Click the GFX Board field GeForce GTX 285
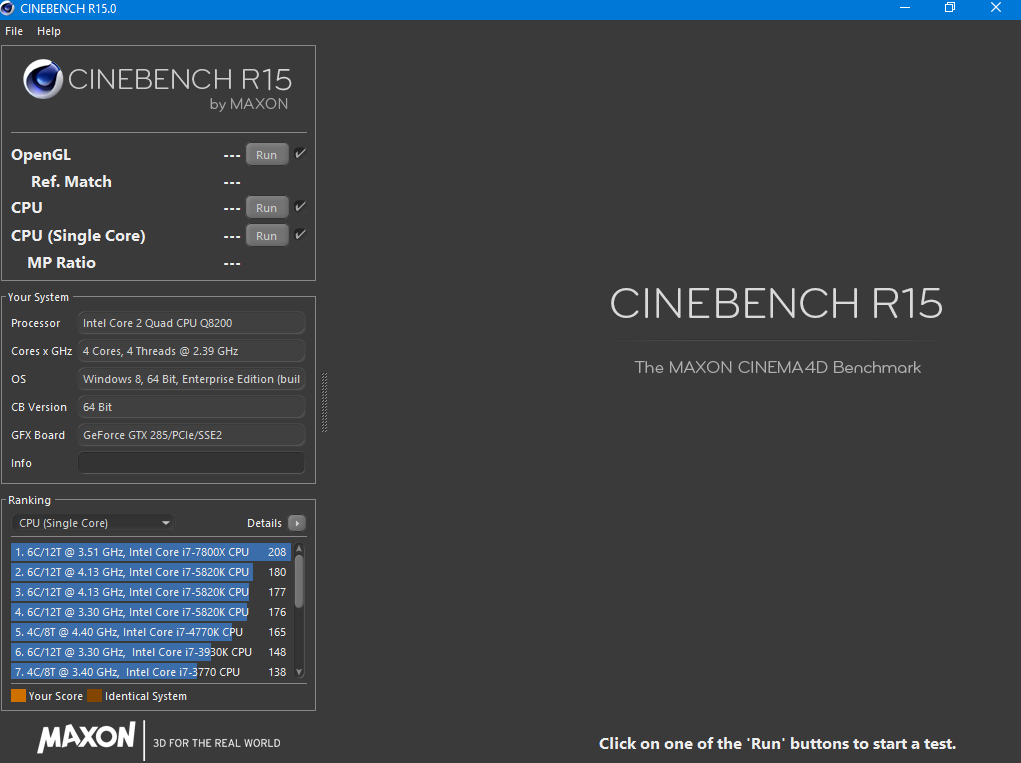The height and width of the screenshot is (763, 1021). click(x=191, y=435)
